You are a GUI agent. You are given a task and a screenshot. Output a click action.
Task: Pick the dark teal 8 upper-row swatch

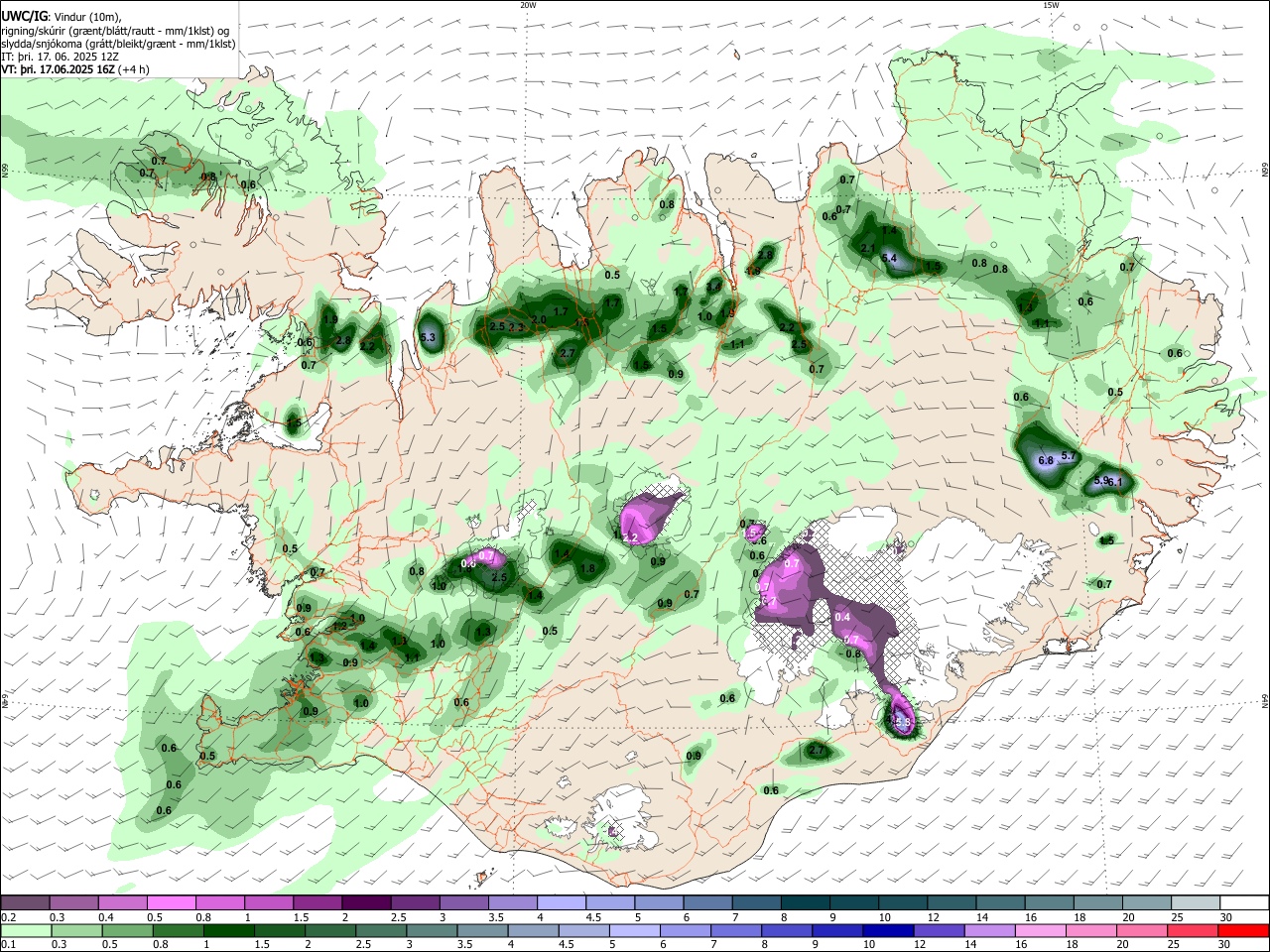point(805,902)
